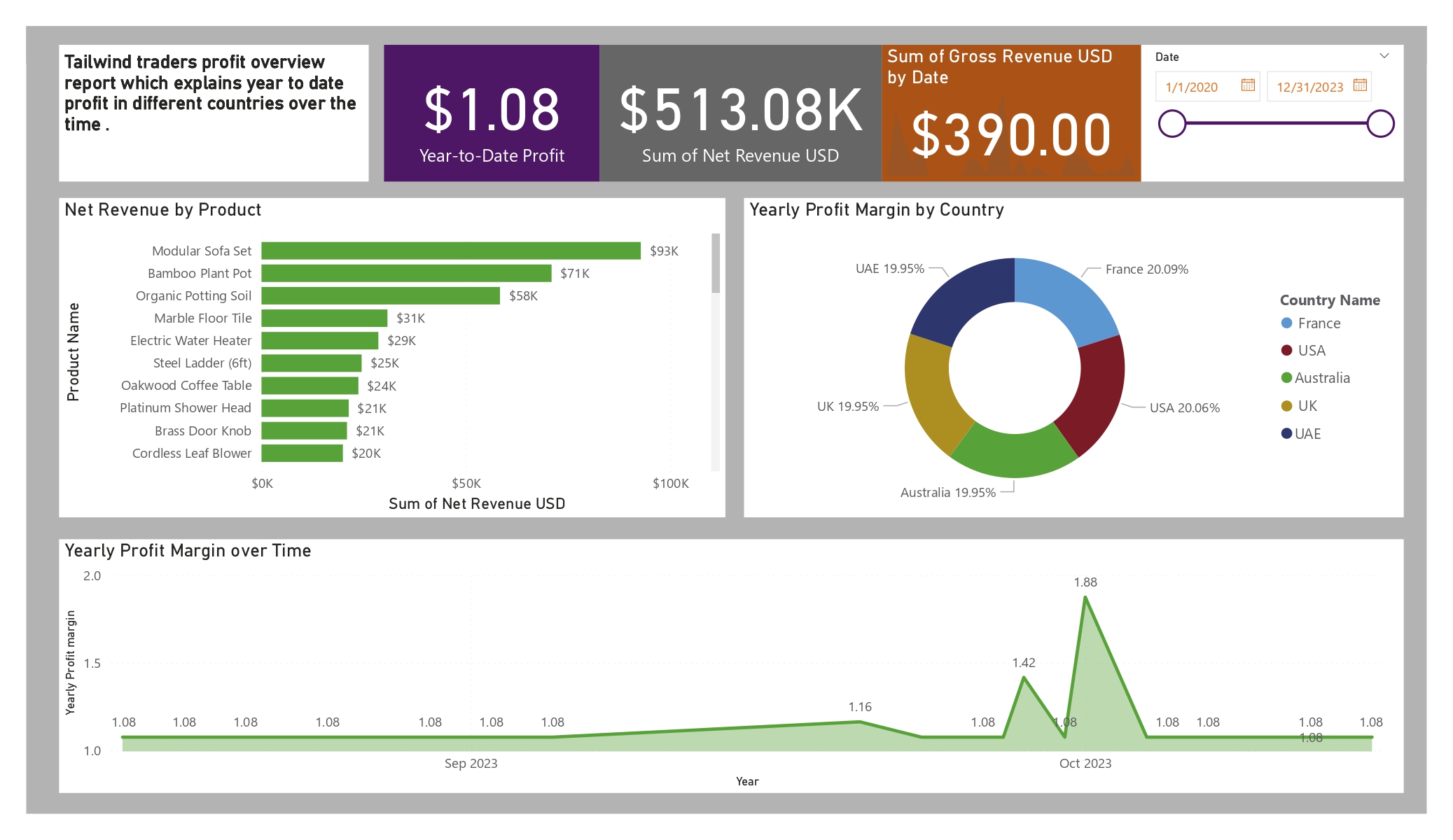Click the Modular Sofa Set bar
The image size is (1453, 840).
tap(451, 251)
